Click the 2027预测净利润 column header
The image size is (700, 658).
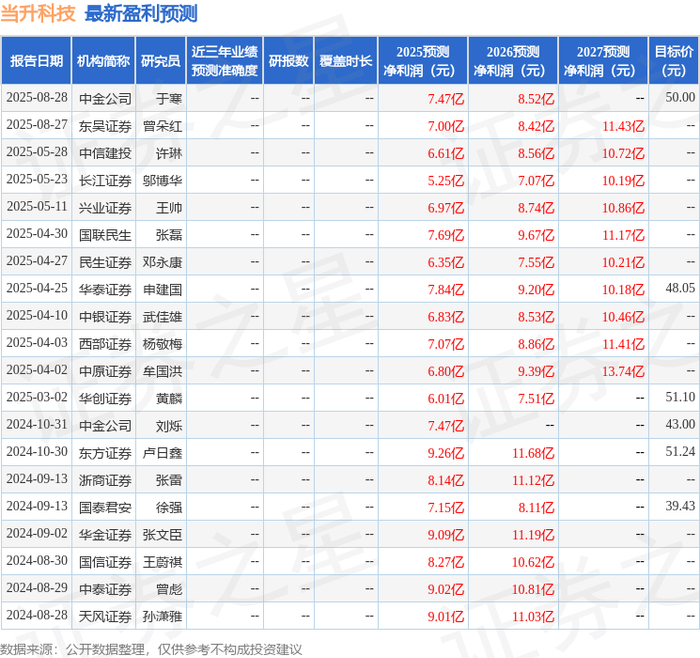tap(603, 61)
